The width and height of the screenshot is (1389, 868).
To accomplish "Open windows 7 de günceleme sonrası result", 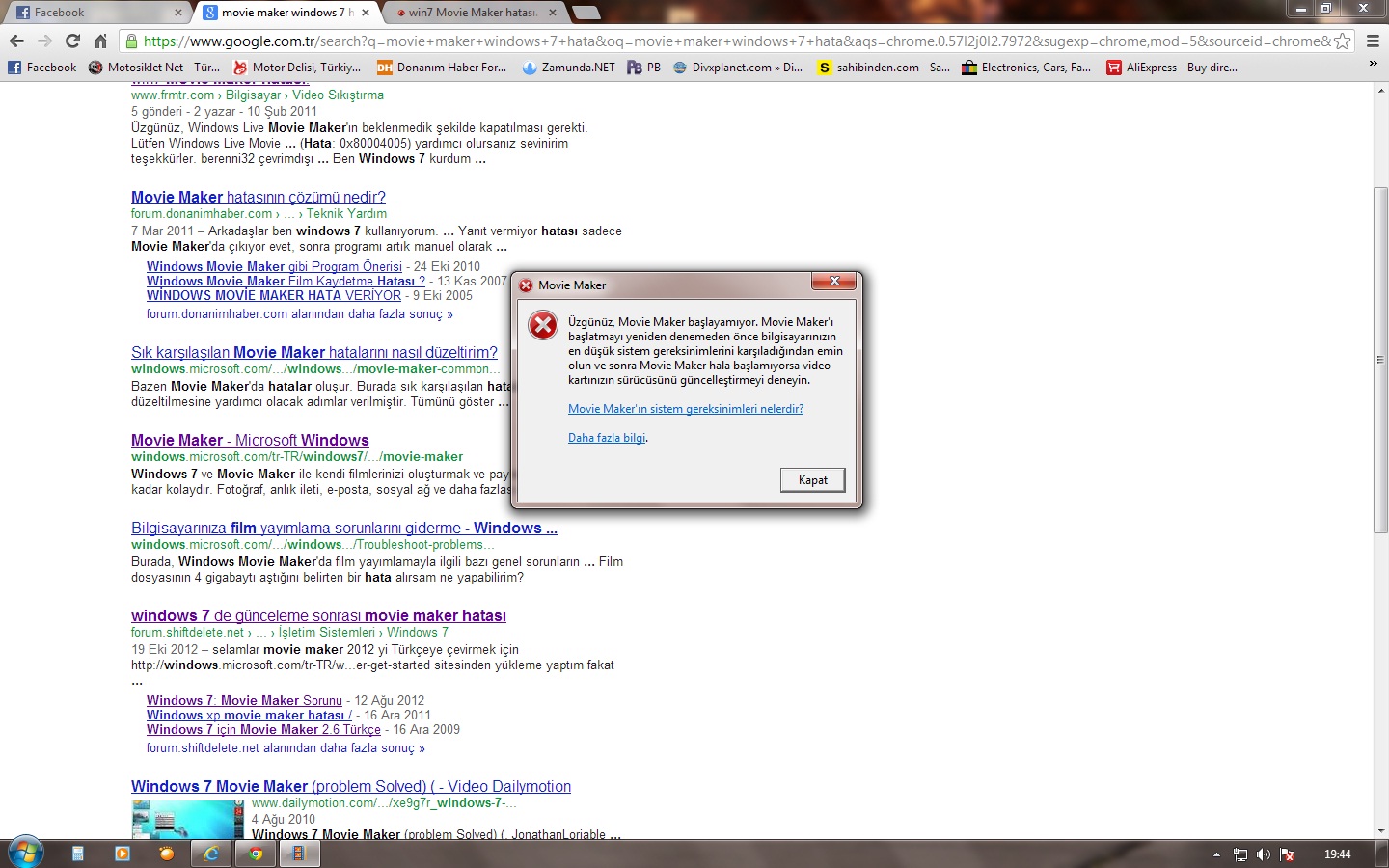I will [x=318, y=616].
